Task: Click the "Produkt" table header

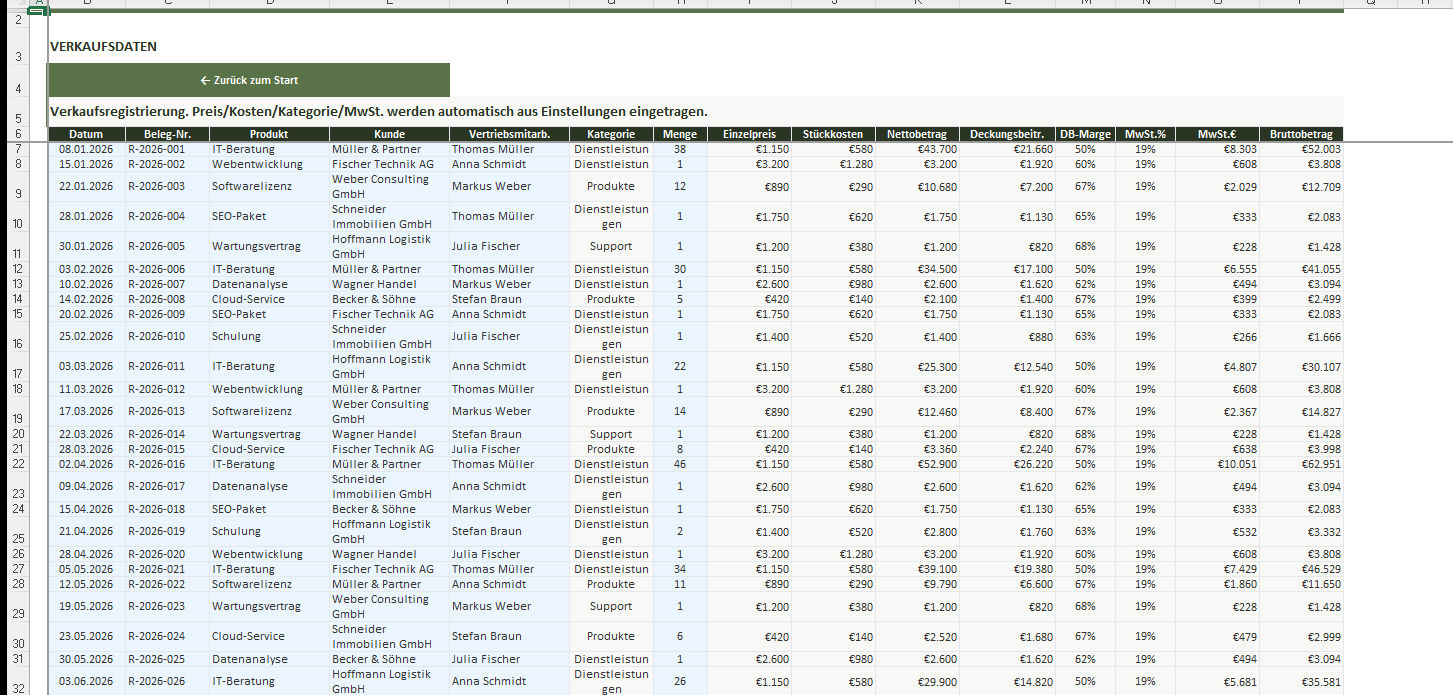Action: click(269, 134)
